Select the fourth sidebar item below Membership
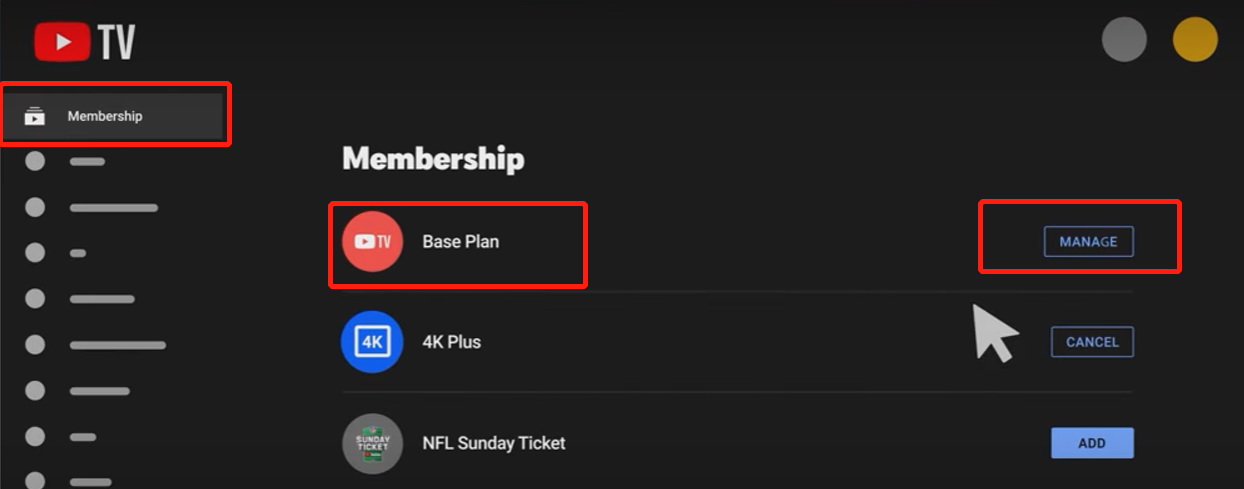The height and width of the screenshot is (489, 1244). click(101, 299)
